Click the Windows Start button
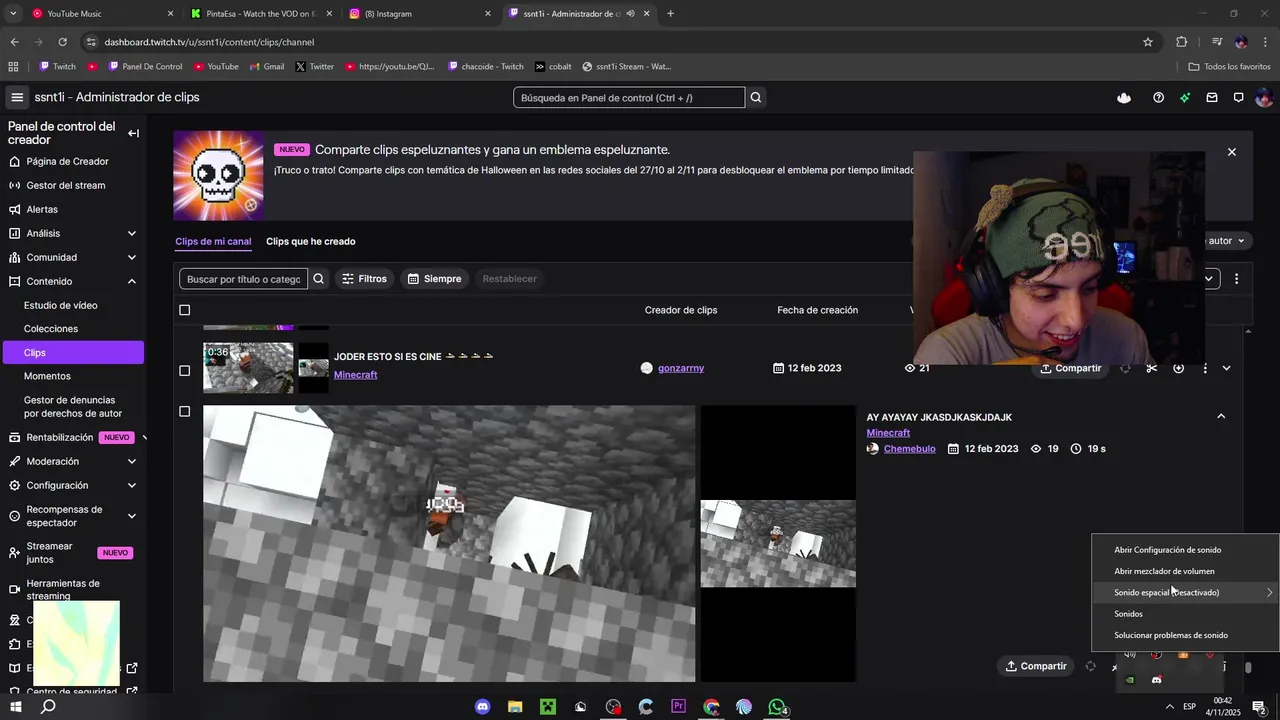1280x720 pixels. 16,707
